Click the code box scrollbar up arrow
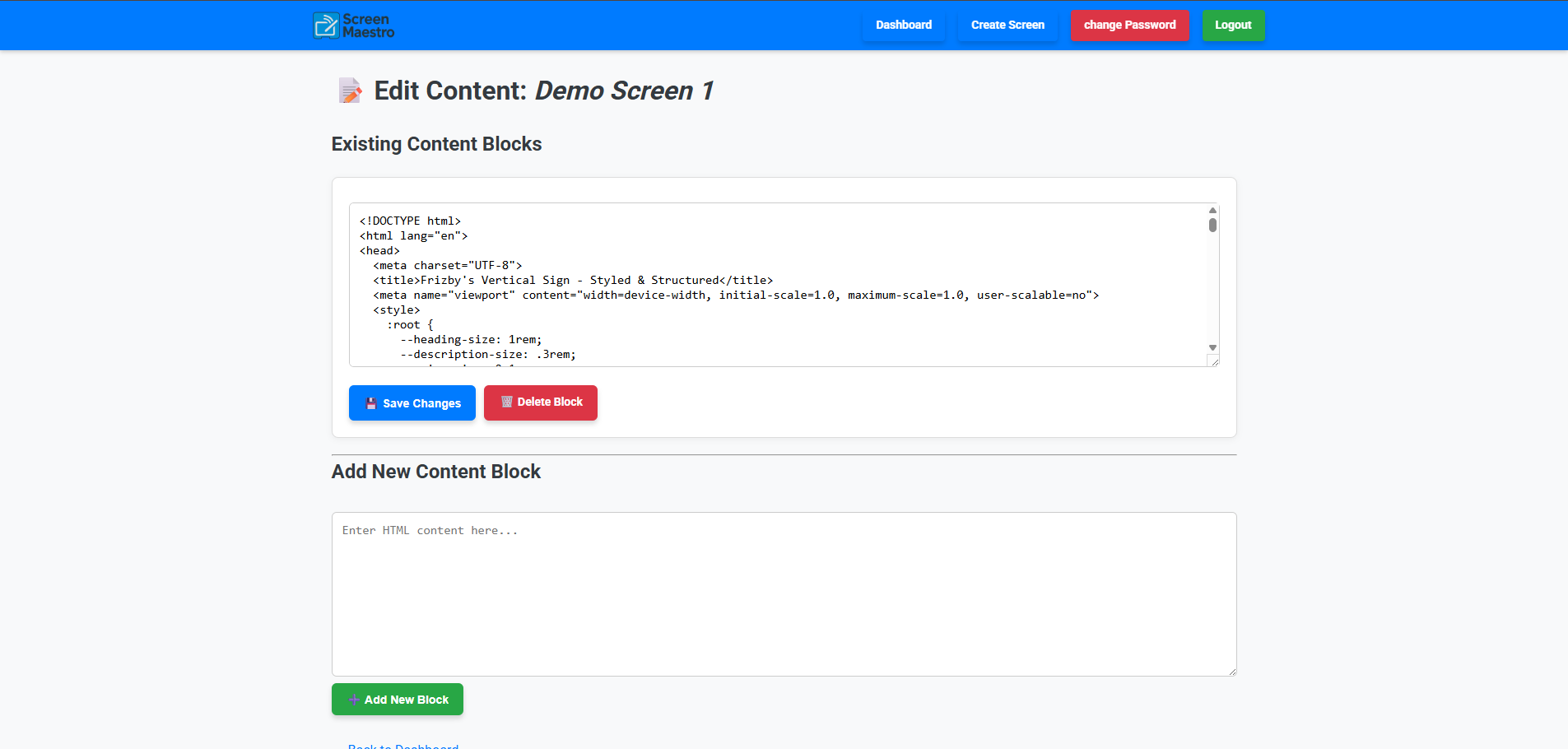1568x749 pixels. [x=1212, y=211]
